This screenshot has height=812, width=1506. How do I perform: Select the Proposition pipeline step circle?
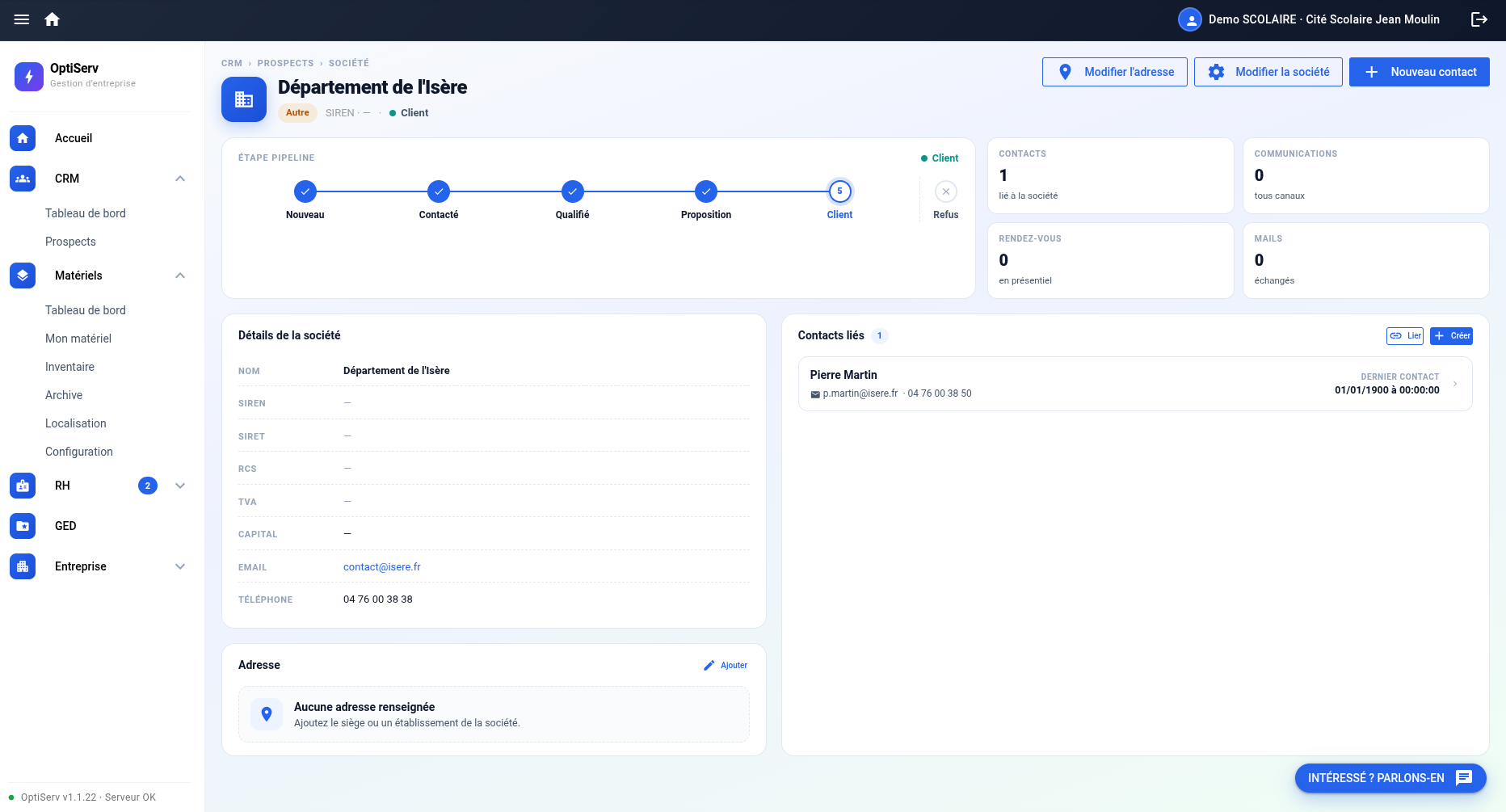[x=706, y=191]
